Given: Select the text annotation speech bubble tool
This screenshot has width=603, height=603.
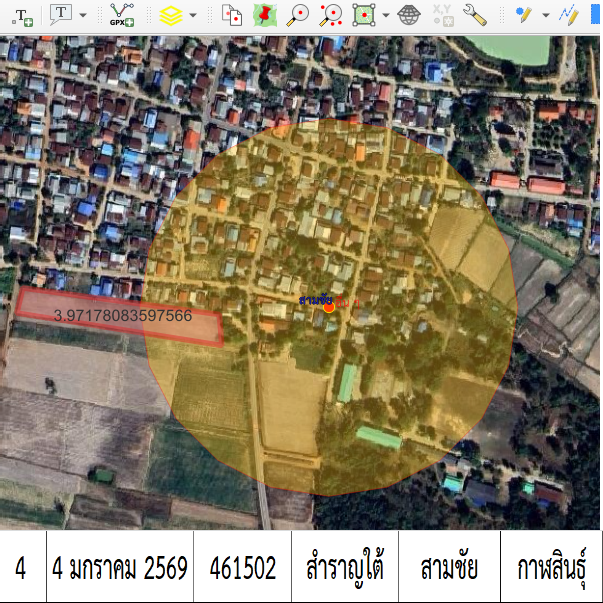Looking at the screenshot, I should (61, 14).
